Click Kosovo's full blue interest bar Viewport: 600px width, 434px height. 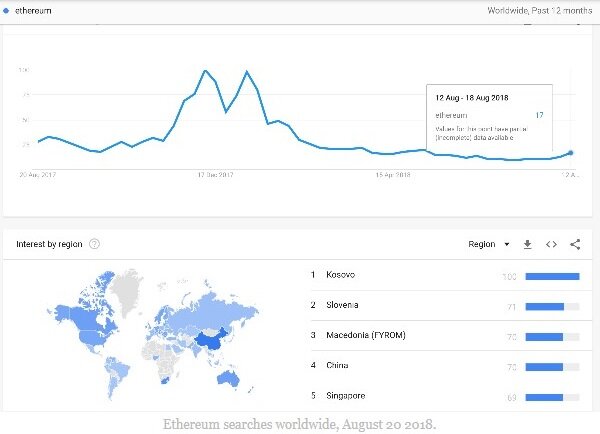[552, 276]
